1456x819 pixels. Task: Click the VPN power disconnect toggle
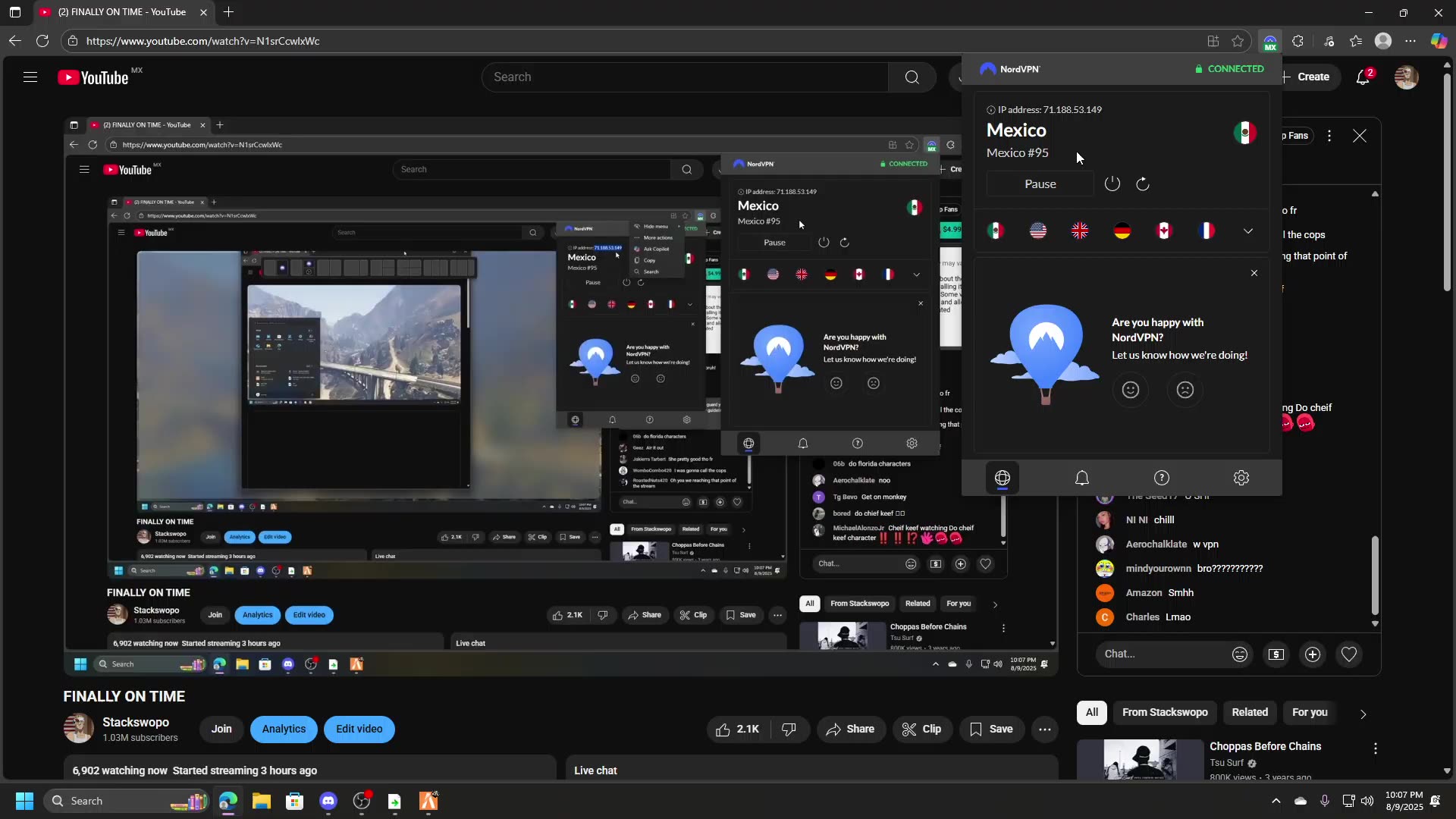coord(1112,184)
